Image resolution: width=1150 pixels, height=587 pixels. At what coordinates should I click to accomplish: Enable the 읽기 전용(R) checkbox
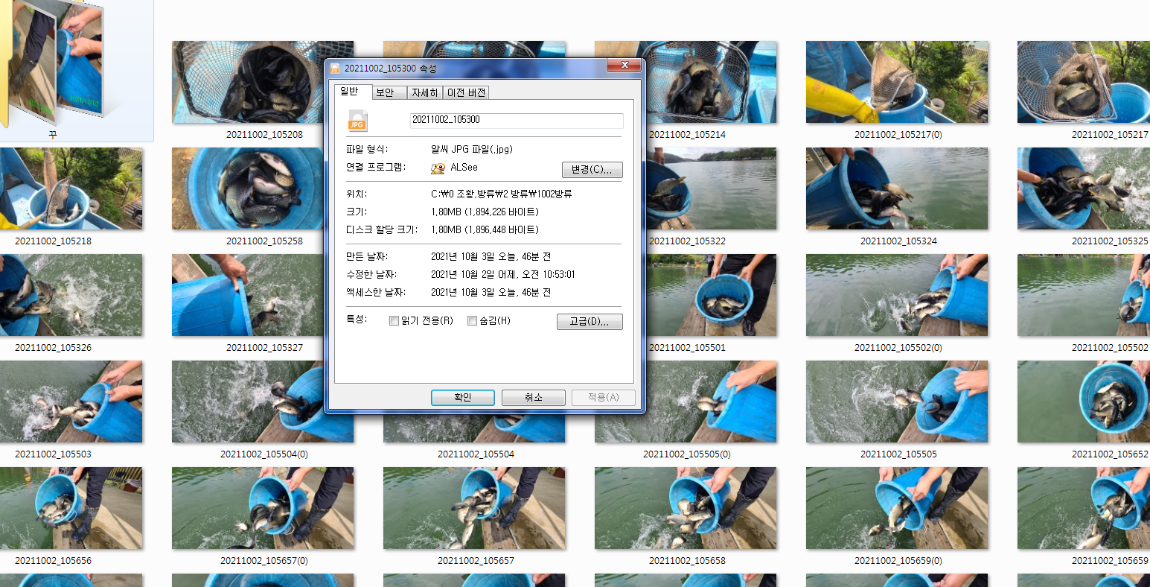tap(393, 321)
